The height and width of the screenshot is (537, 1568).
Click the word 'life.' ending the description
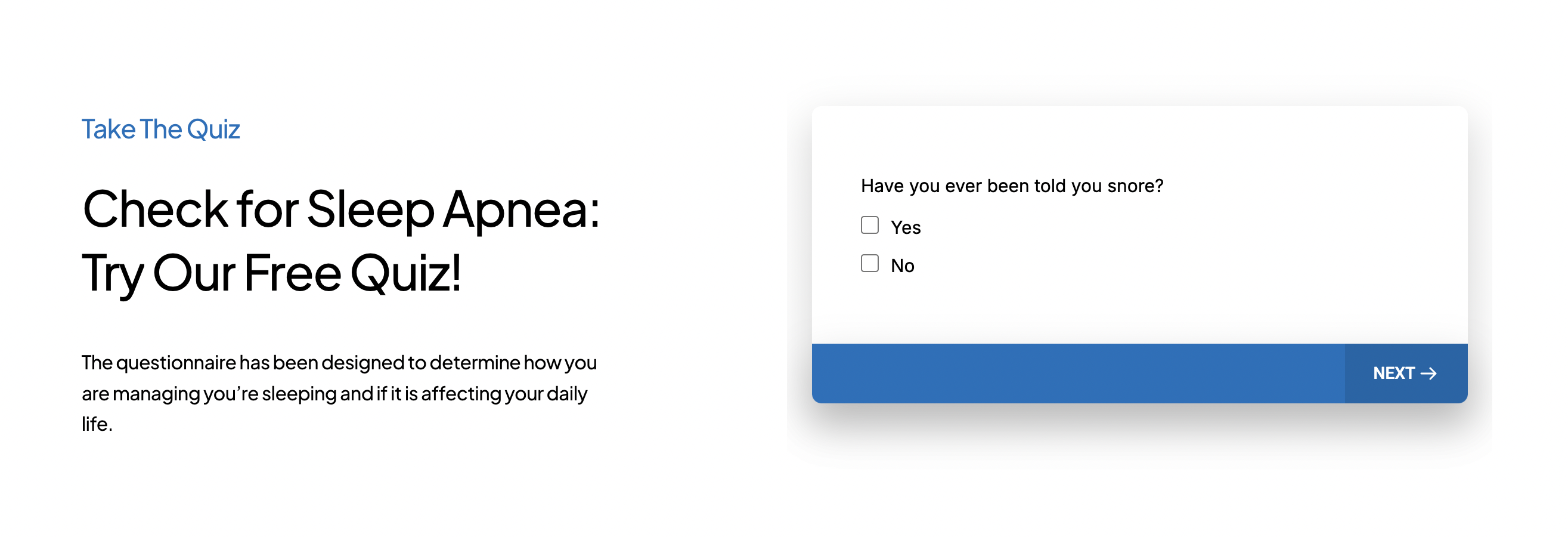pyautogui.click(x=97, y=424)
